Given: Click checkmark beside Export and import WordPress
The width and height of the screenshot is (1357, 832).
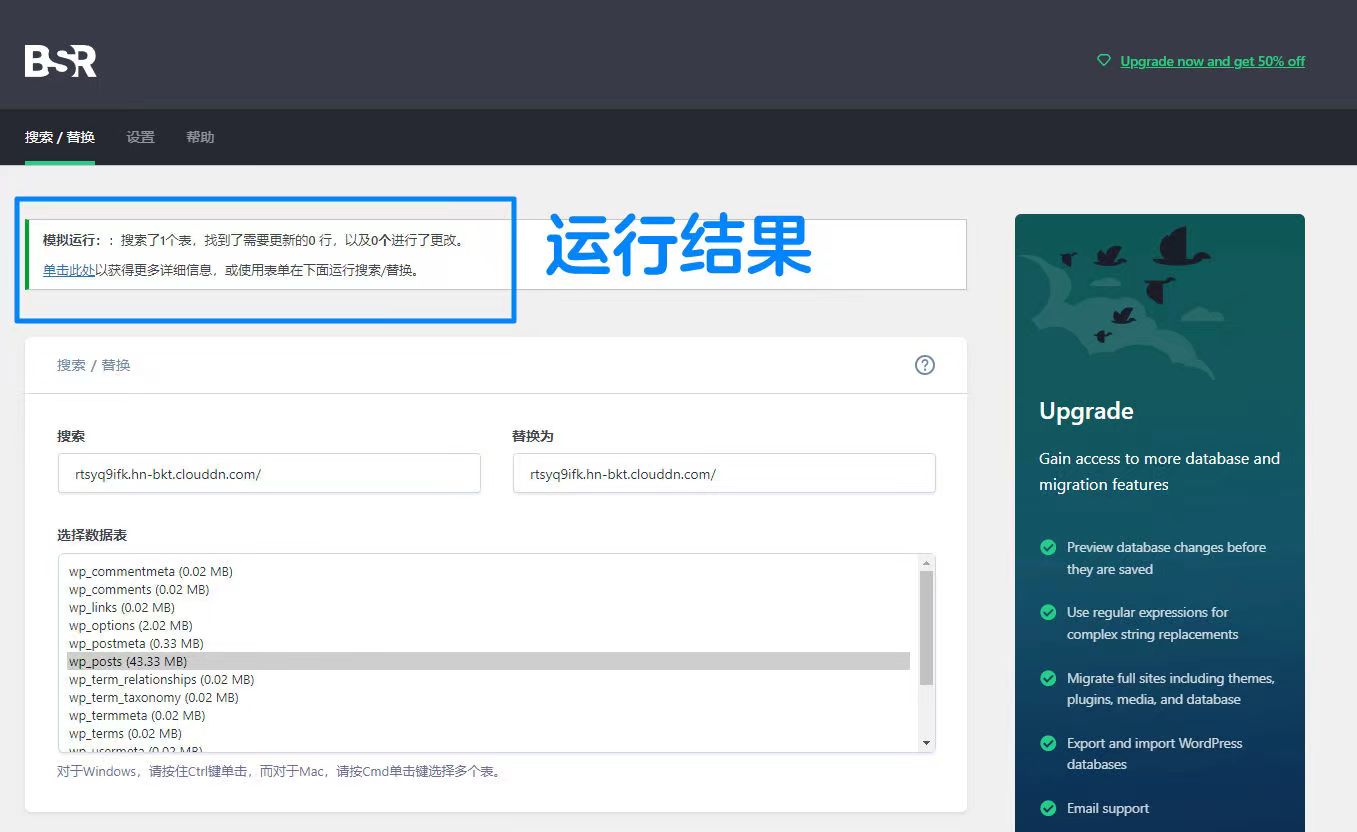Looking at the screenshot, I should click(x=1048, y=743).
